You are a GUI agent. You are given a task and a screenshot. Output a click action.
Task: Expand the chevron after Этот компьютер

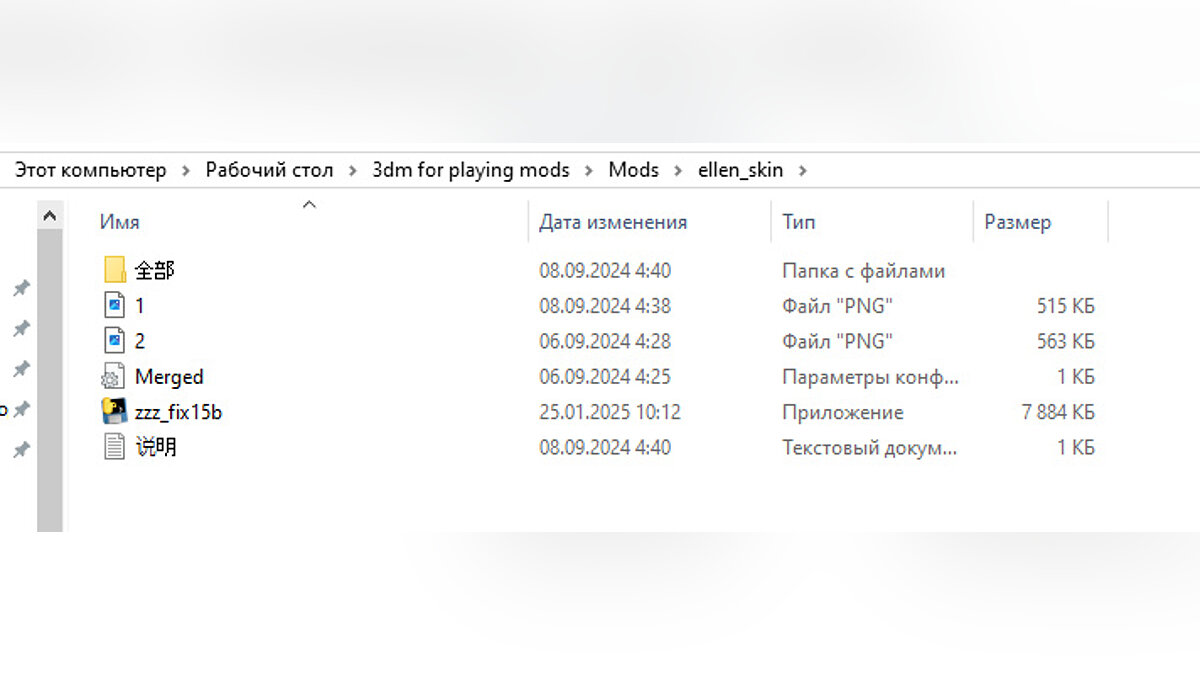click(186, 171)
